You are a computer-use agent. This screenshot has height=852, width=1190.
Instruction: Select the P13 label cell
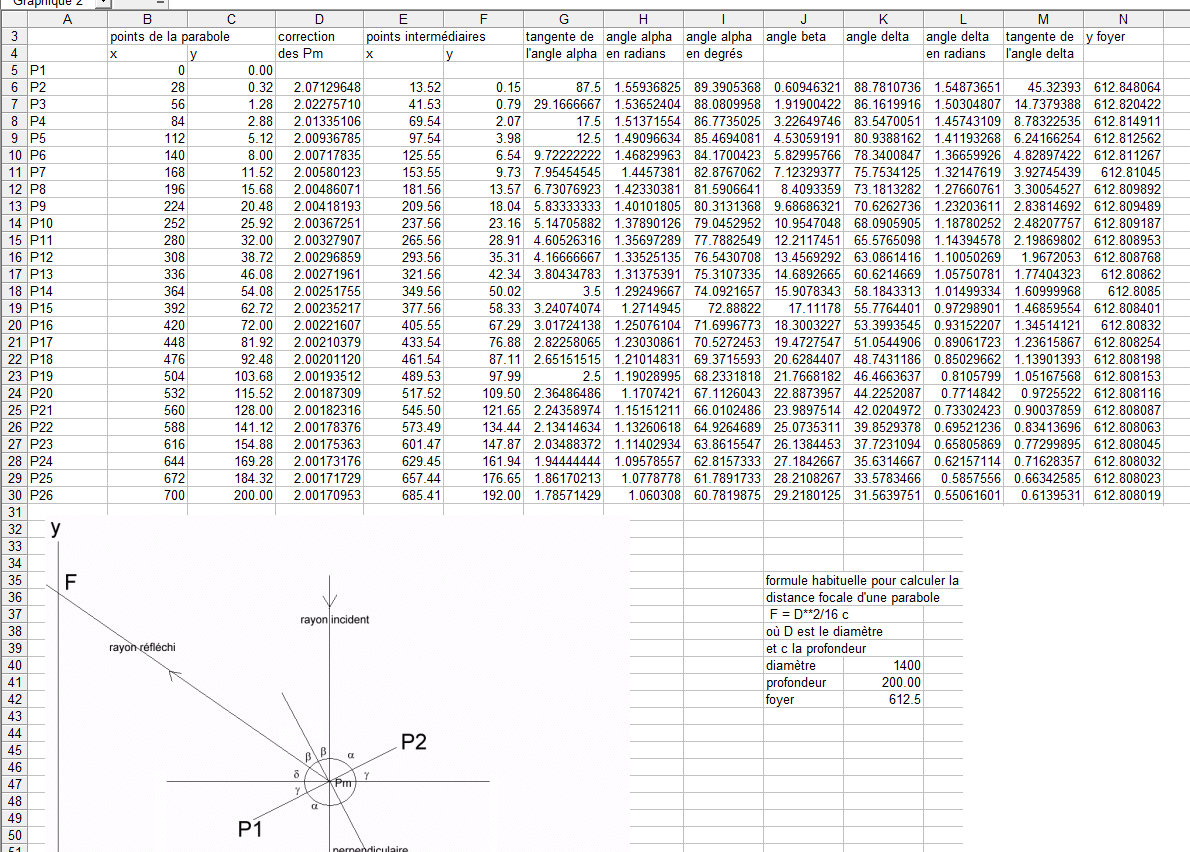click(68, 274)
